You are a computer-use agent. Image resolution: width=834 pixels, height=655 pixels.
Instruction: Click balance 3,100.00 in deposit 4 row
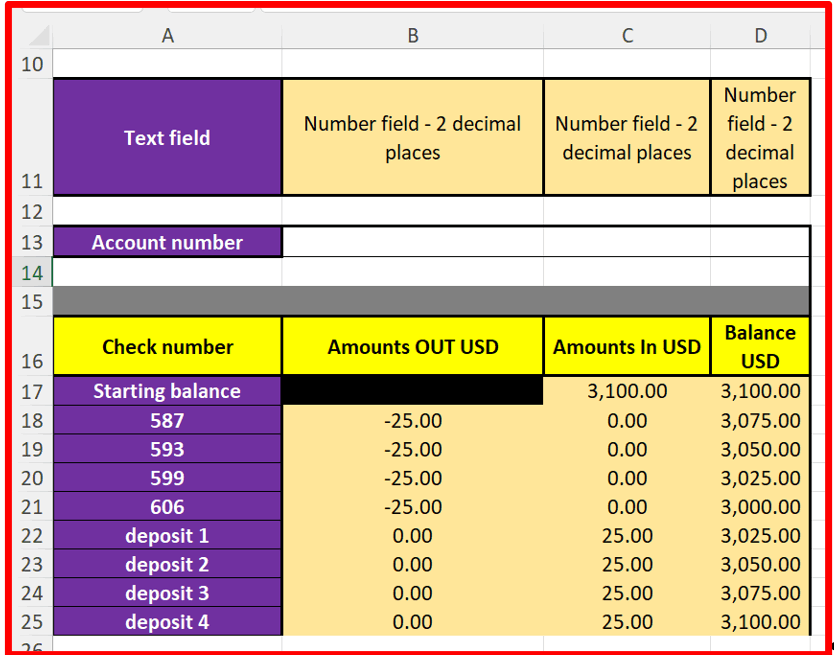pyautogui.click(x=761, y=621)
